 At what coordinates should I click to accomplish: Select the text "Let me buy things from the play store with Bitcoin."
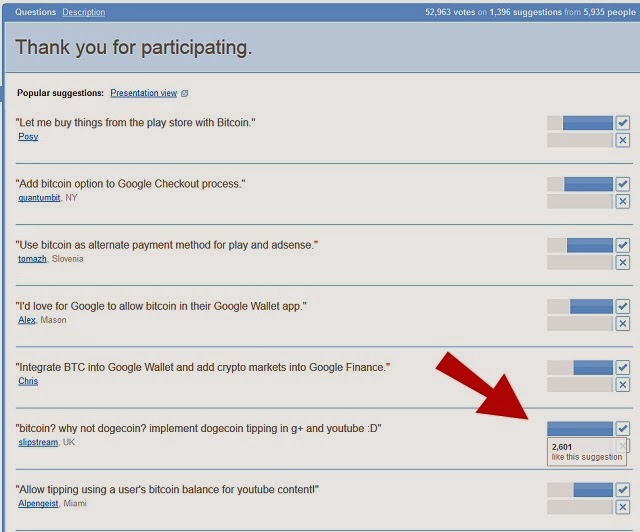136,122
